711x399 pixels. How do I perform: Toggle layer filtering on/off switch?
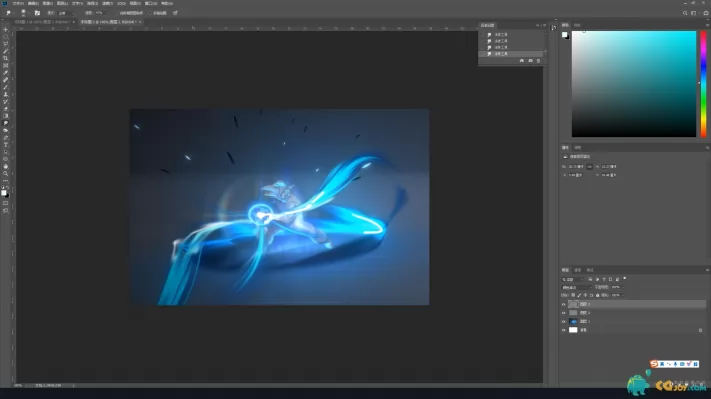click(x=625, y=278)
